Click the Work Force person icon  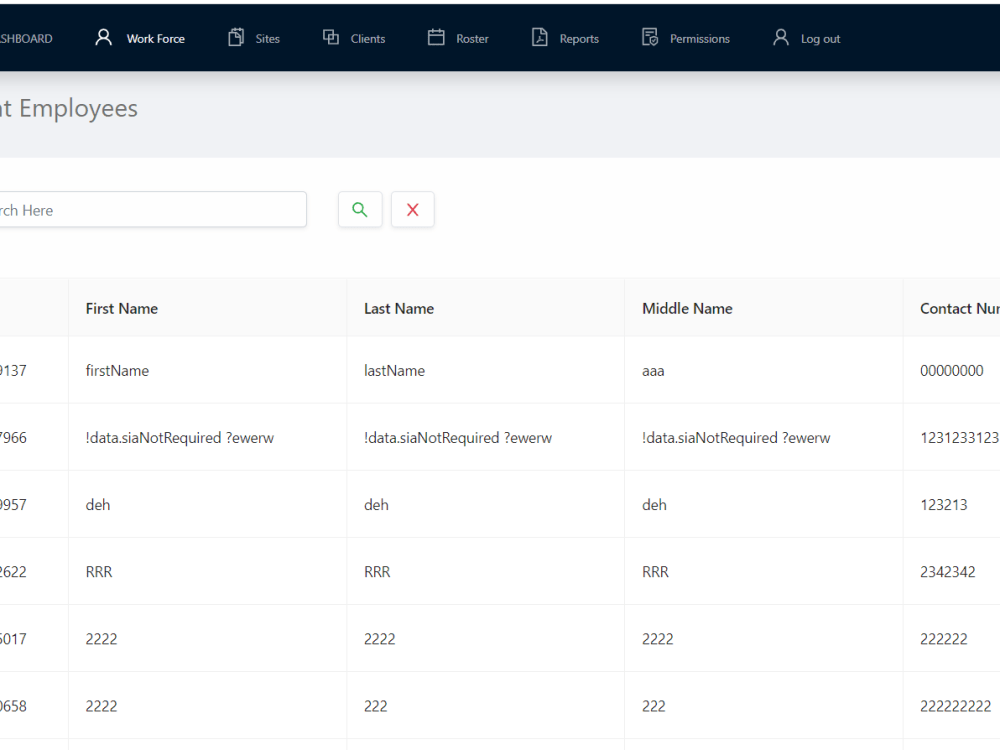coord(103,38)
